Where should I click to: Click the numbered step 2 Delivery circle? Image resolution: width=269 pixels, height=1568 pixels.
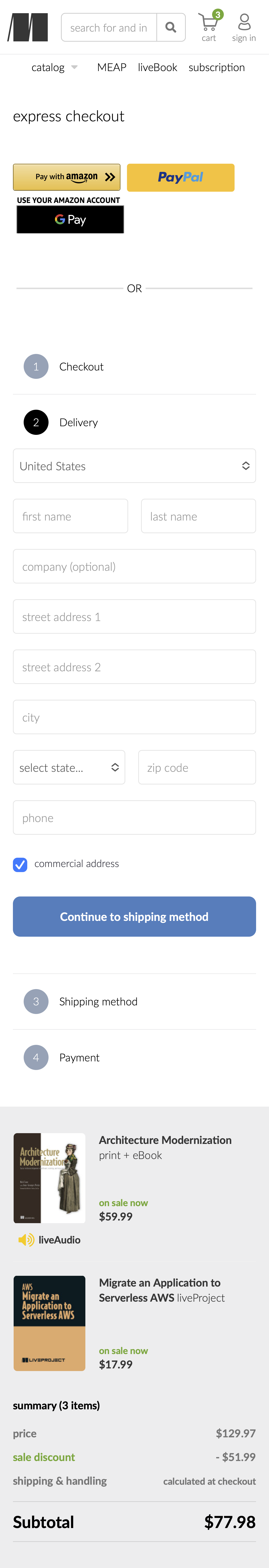(36, 422)
